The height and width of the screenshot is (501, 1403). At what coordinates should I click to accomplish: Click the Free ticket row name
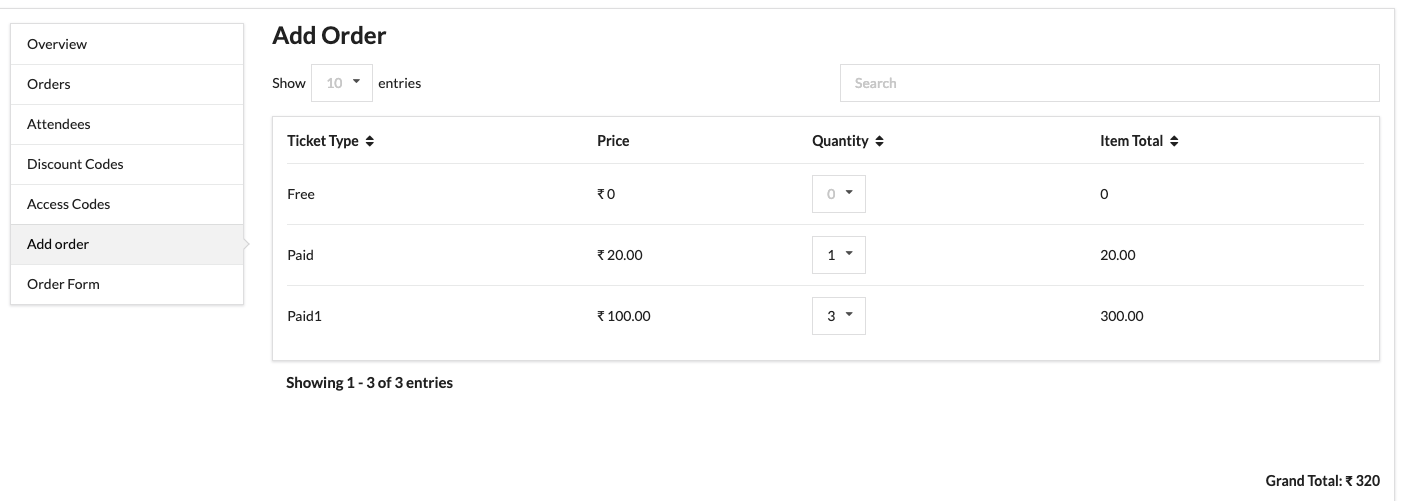pyautogui.click(x=301, y=194)
